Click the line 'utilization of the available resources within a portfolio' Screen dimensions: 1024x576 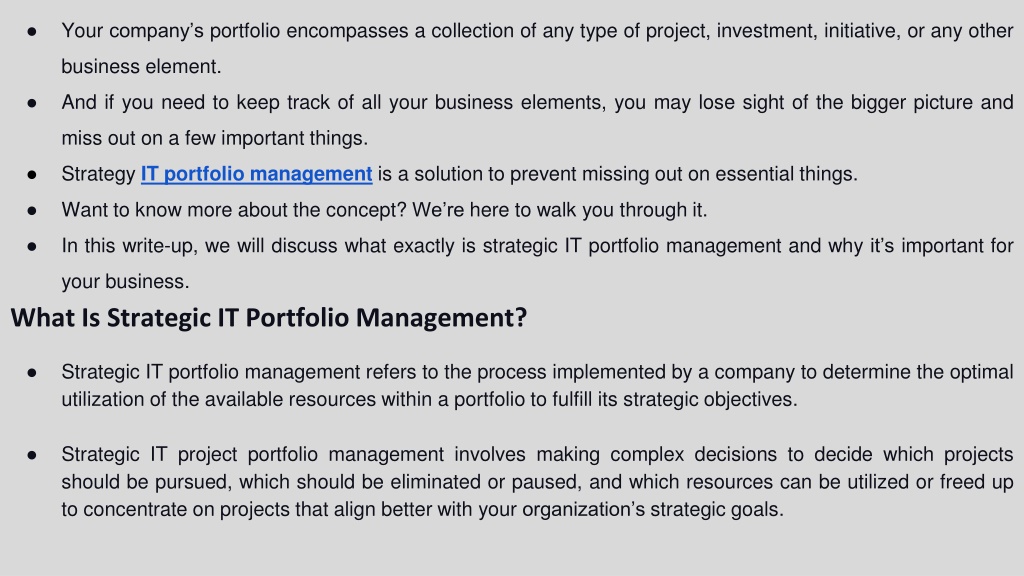click(x=429, y=399)
